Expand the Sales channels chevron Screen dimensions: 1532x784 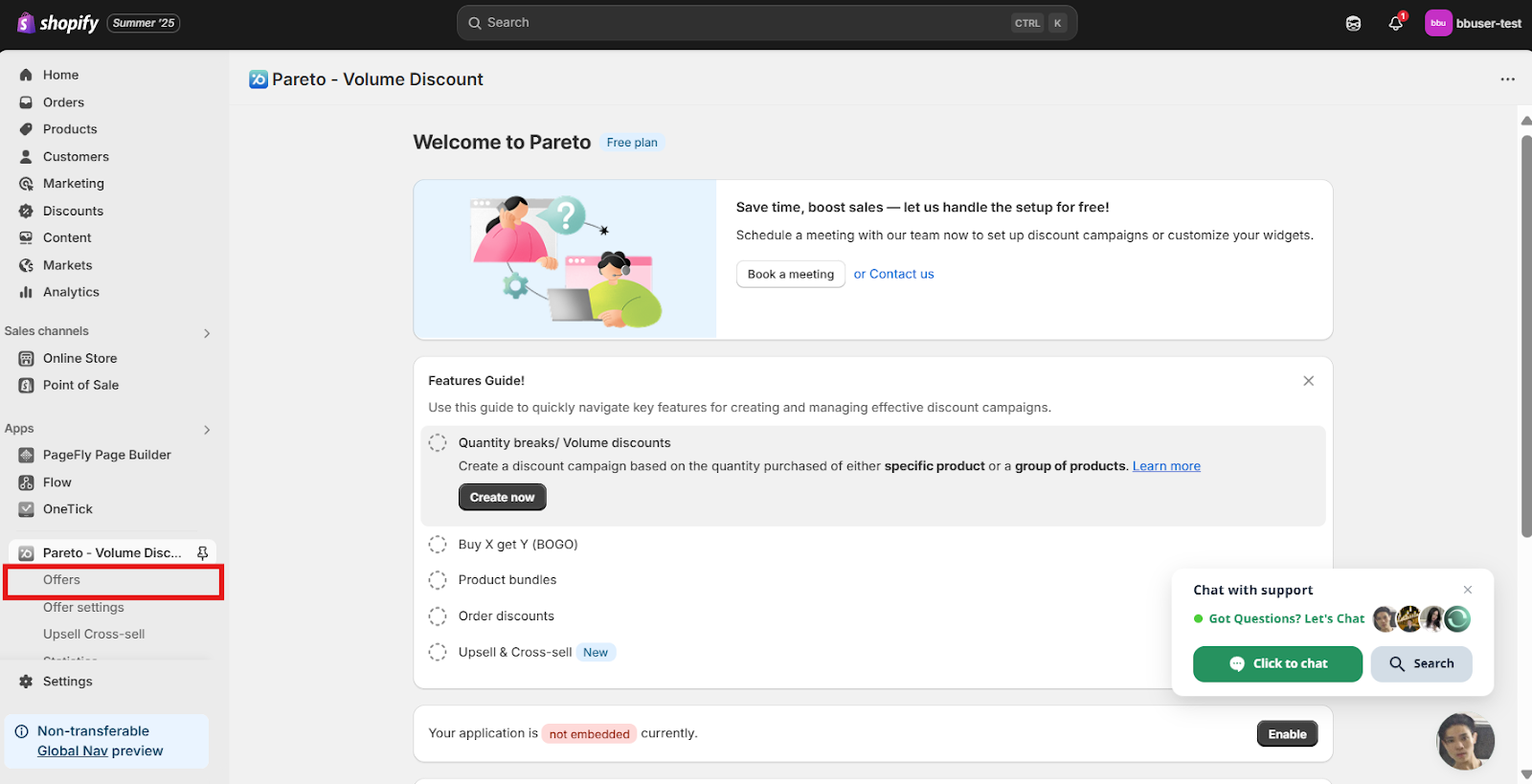207,333
